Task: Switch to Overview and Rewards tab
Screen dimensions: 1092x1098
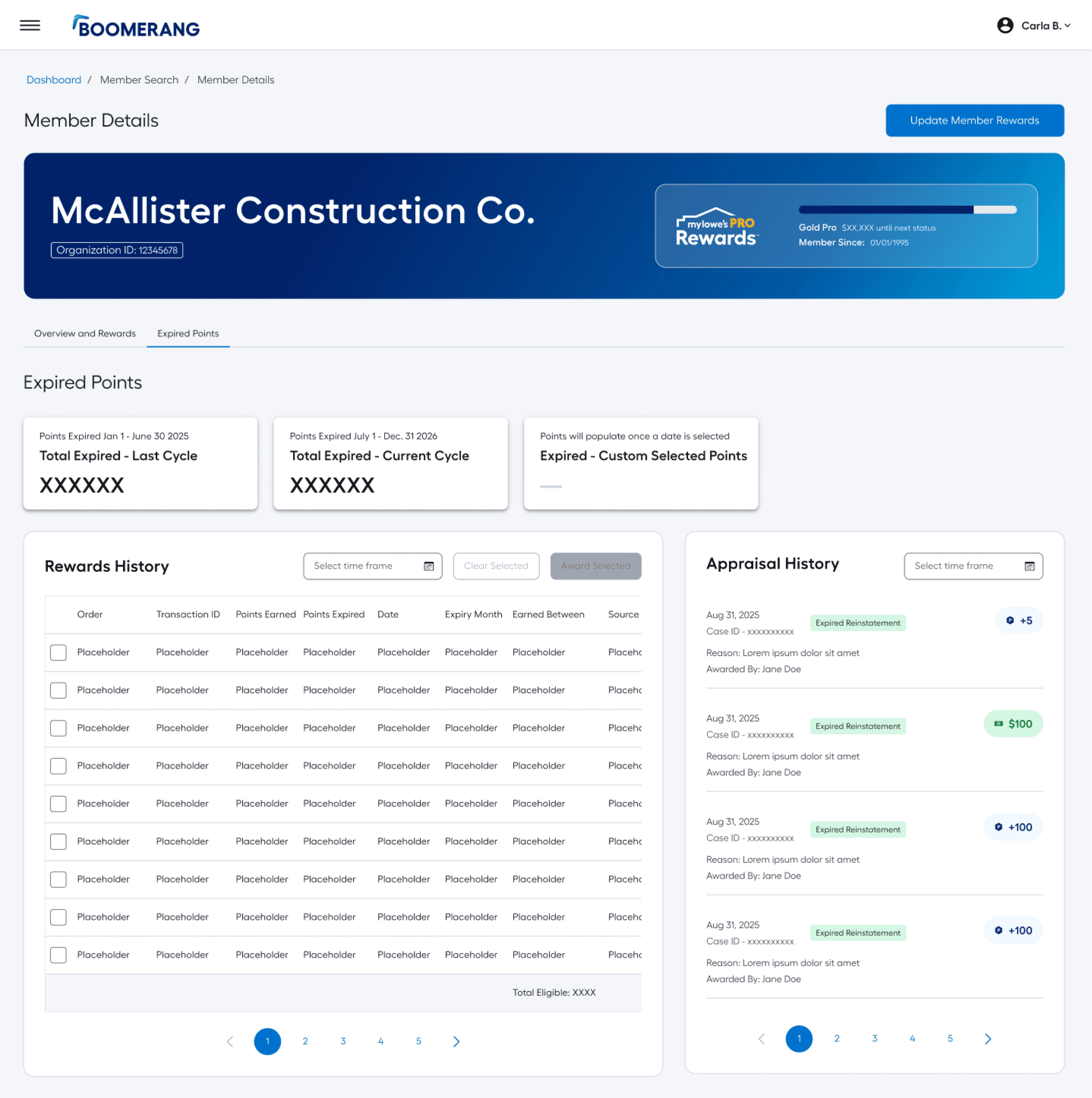Action: tap(85, 334)
